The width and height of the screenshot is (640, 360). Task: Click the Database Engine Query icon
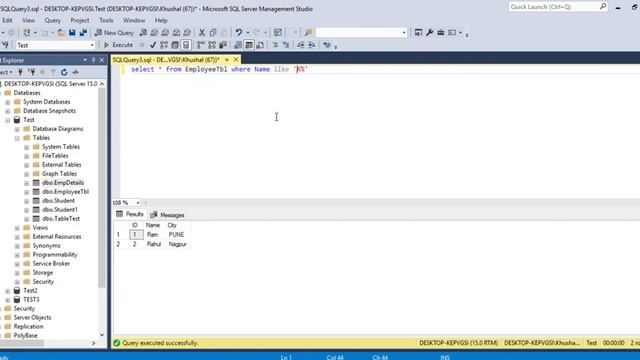143,33
